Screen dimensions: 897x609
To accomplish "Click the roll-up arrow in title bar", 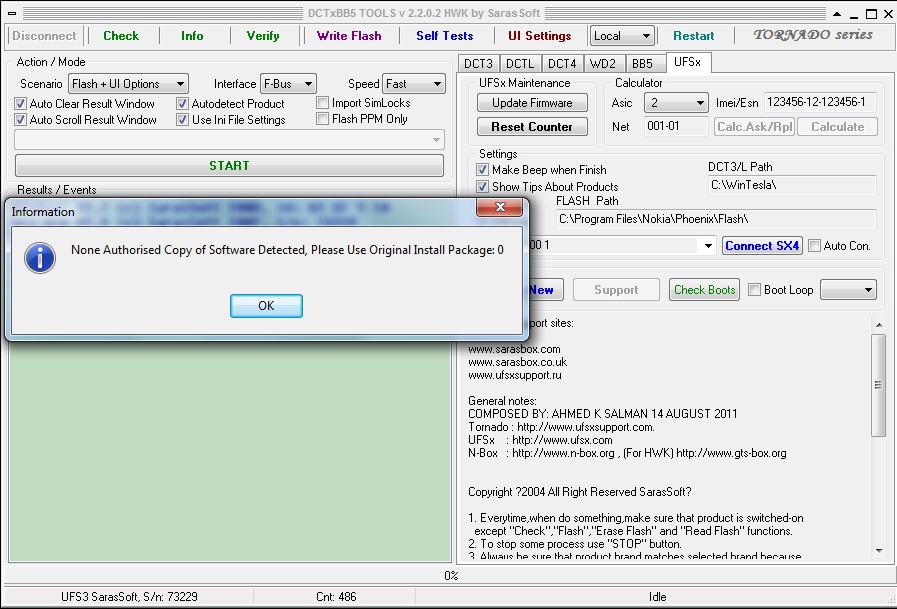I will point(836,14).
